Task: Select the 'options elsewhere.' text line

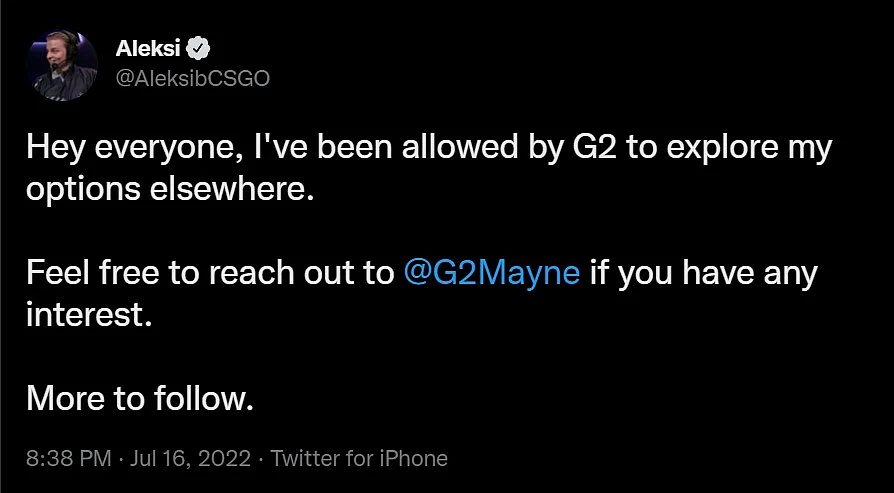Action: point(170,190)
